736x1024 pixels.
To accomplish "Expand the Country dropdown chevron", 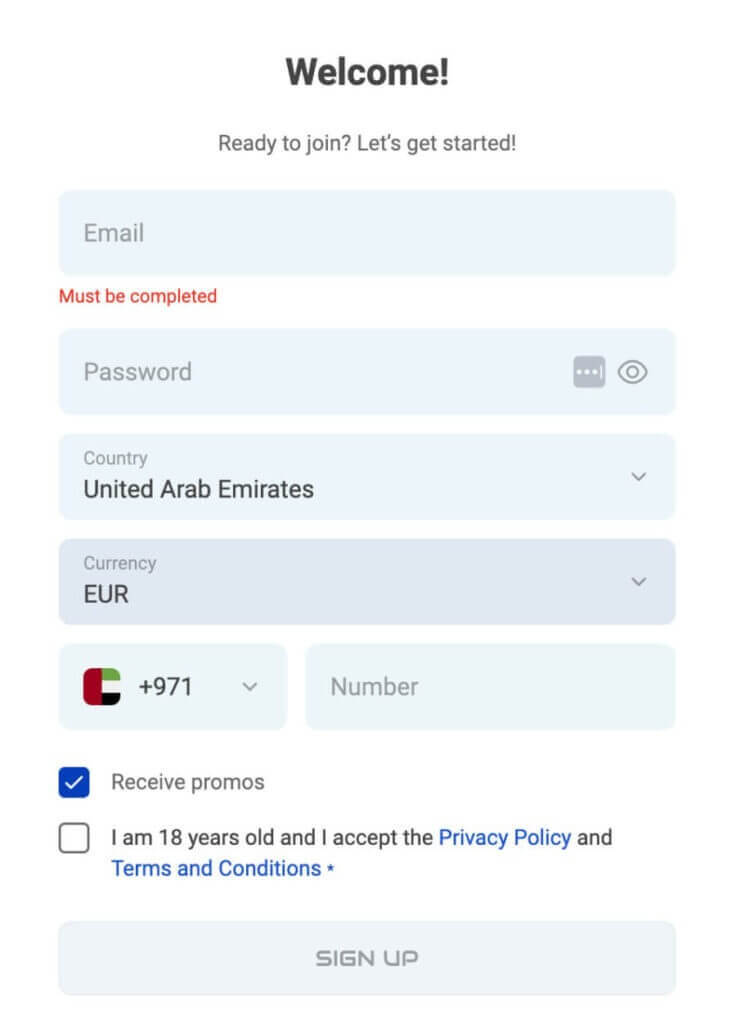I will 639,476.
